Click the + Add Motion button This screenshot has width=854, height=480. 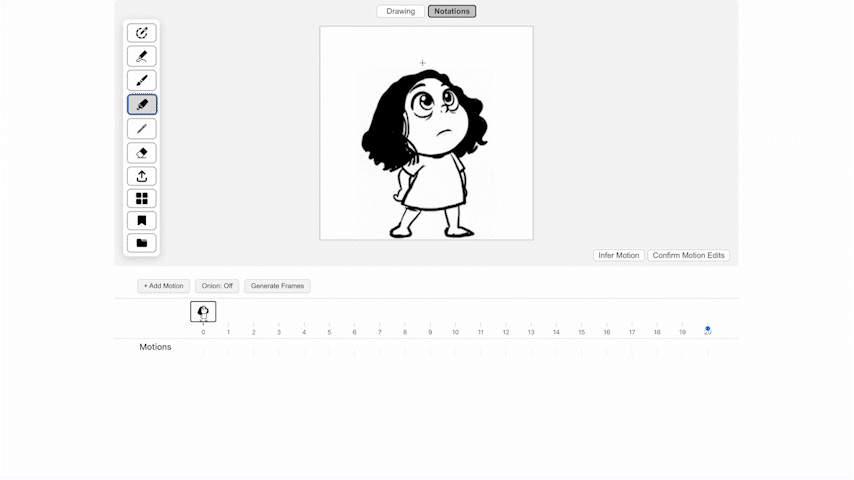point(163,286)
